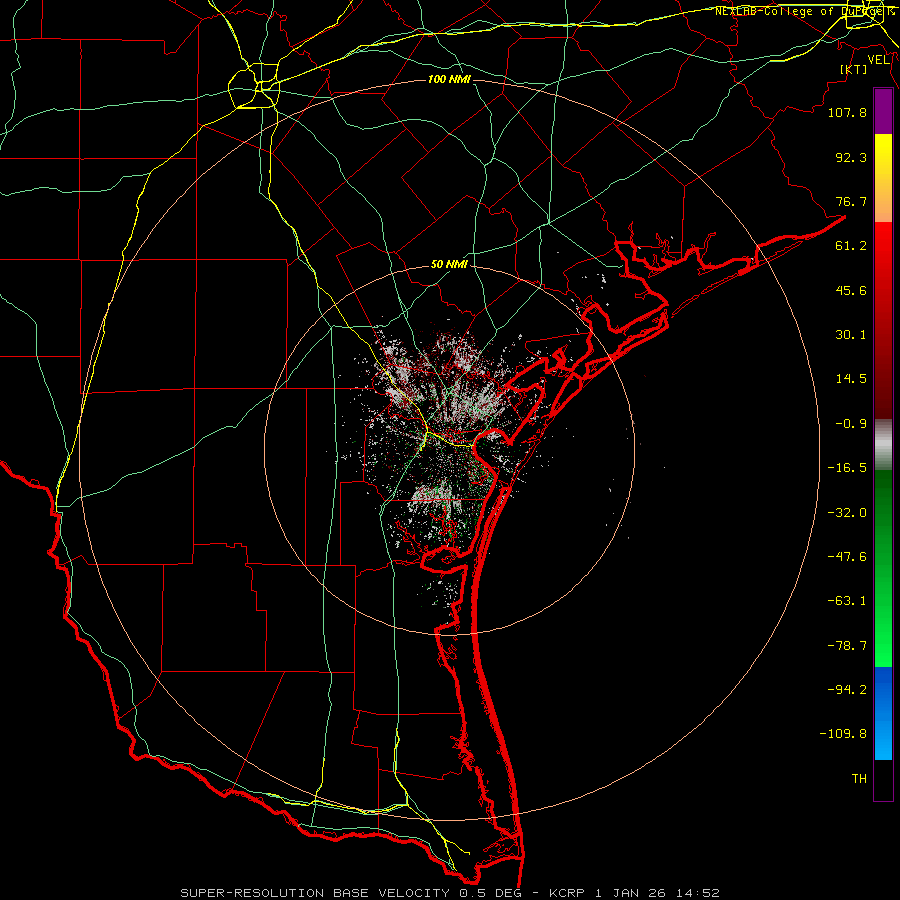Screen dimensions: 900x900
Task: Pick the yellow-orange segment of the velocity color bar
Action: [883, 178]
